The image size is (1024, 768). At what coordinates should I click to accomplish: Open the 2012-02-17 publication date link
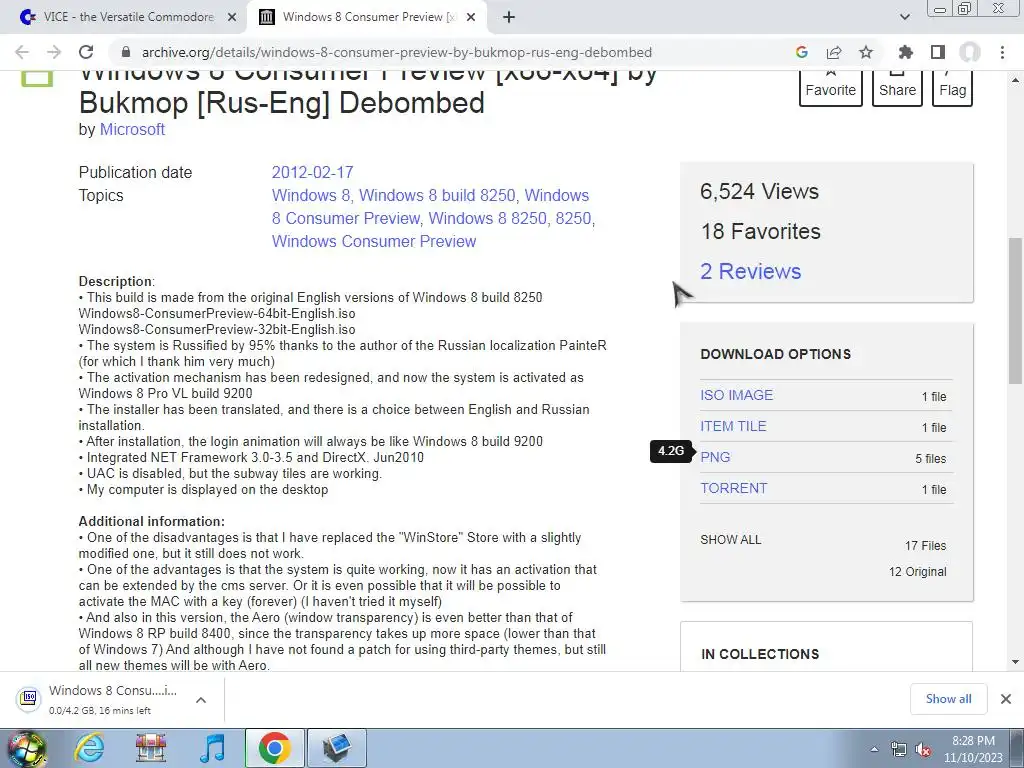pos(312,172)
